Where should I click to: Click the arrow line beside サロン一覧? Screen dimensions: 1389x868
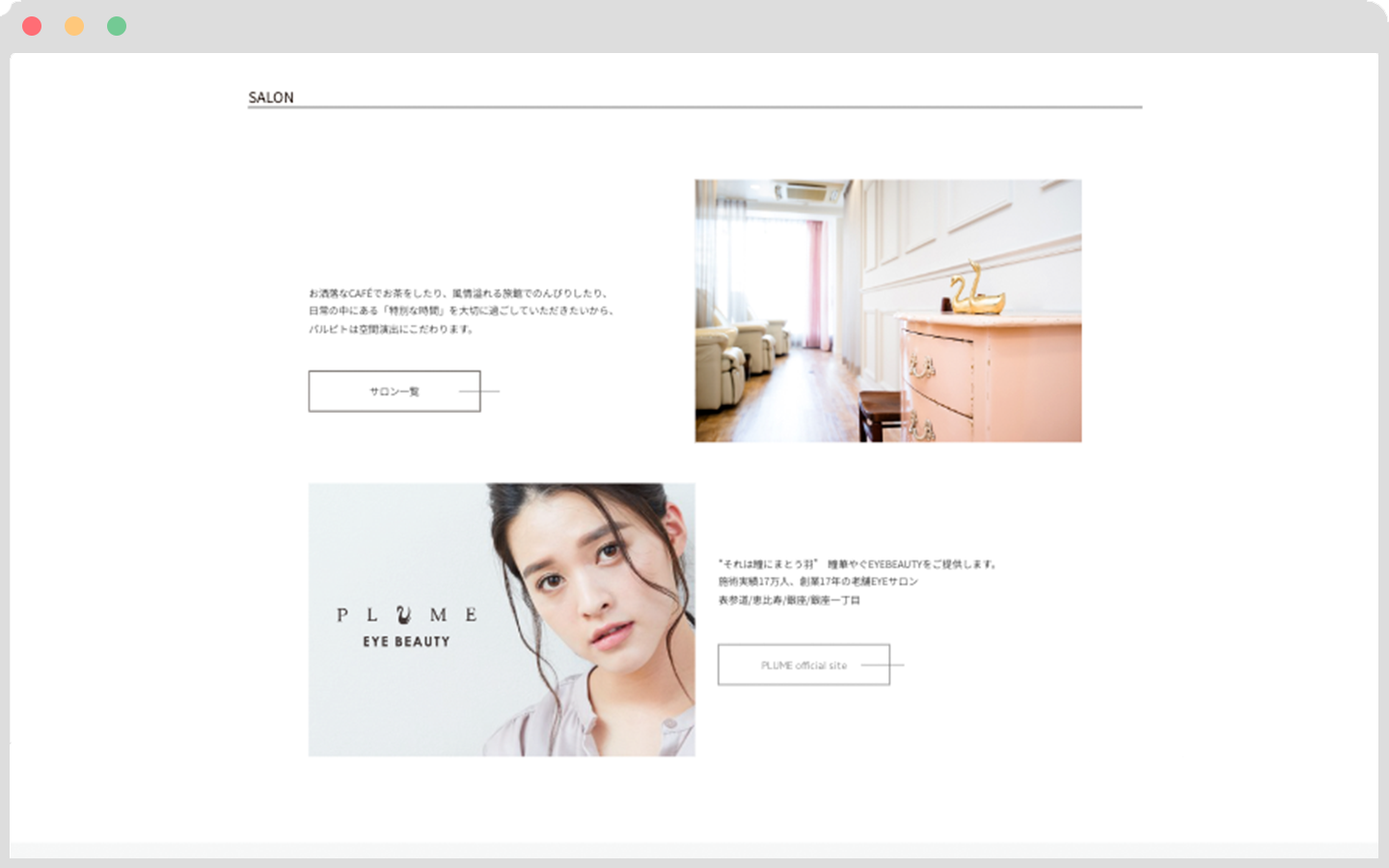coord(488,392)
